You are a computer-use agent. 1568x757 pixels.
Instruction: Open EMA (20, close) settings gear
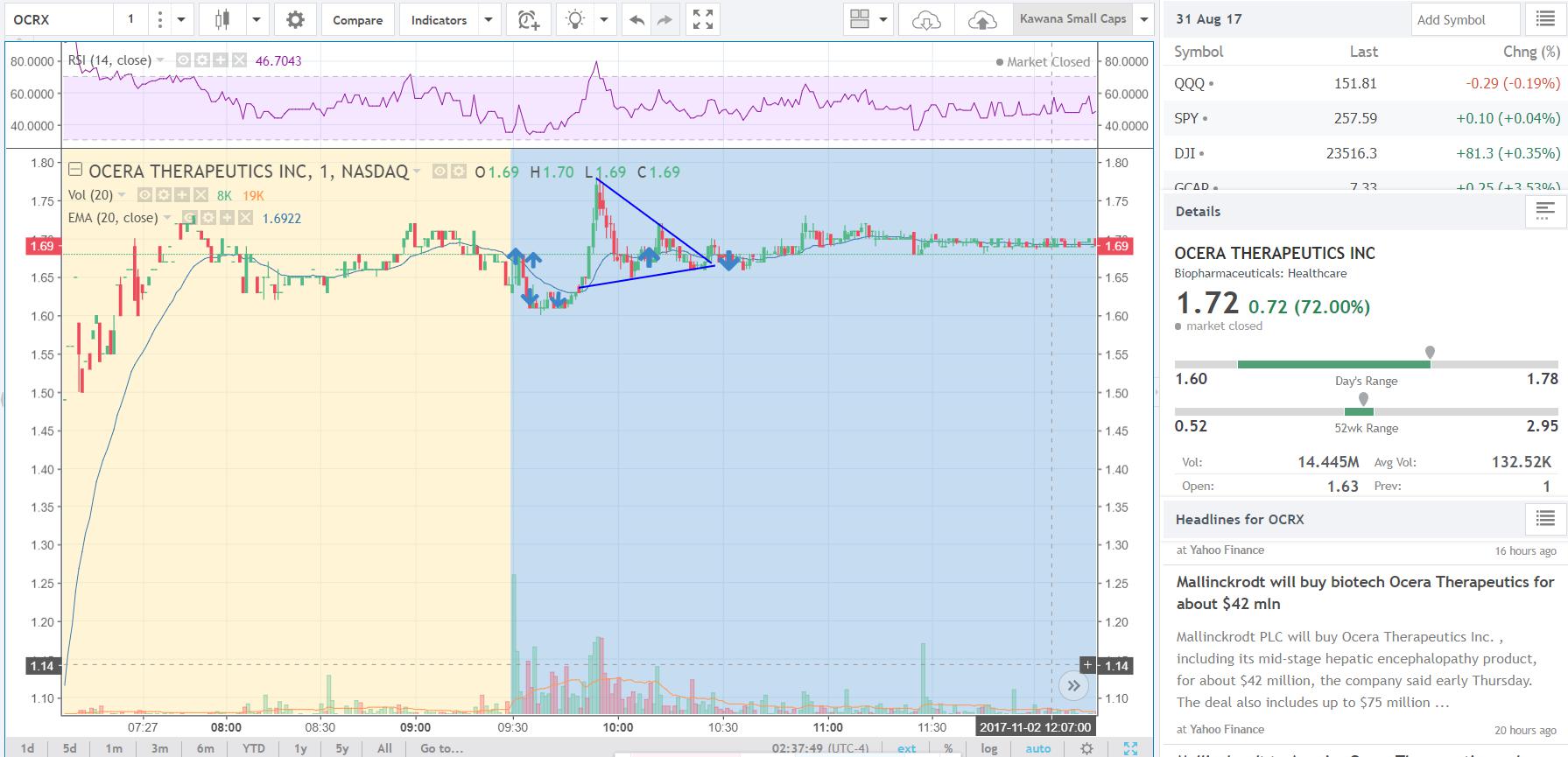pos(207,218)
